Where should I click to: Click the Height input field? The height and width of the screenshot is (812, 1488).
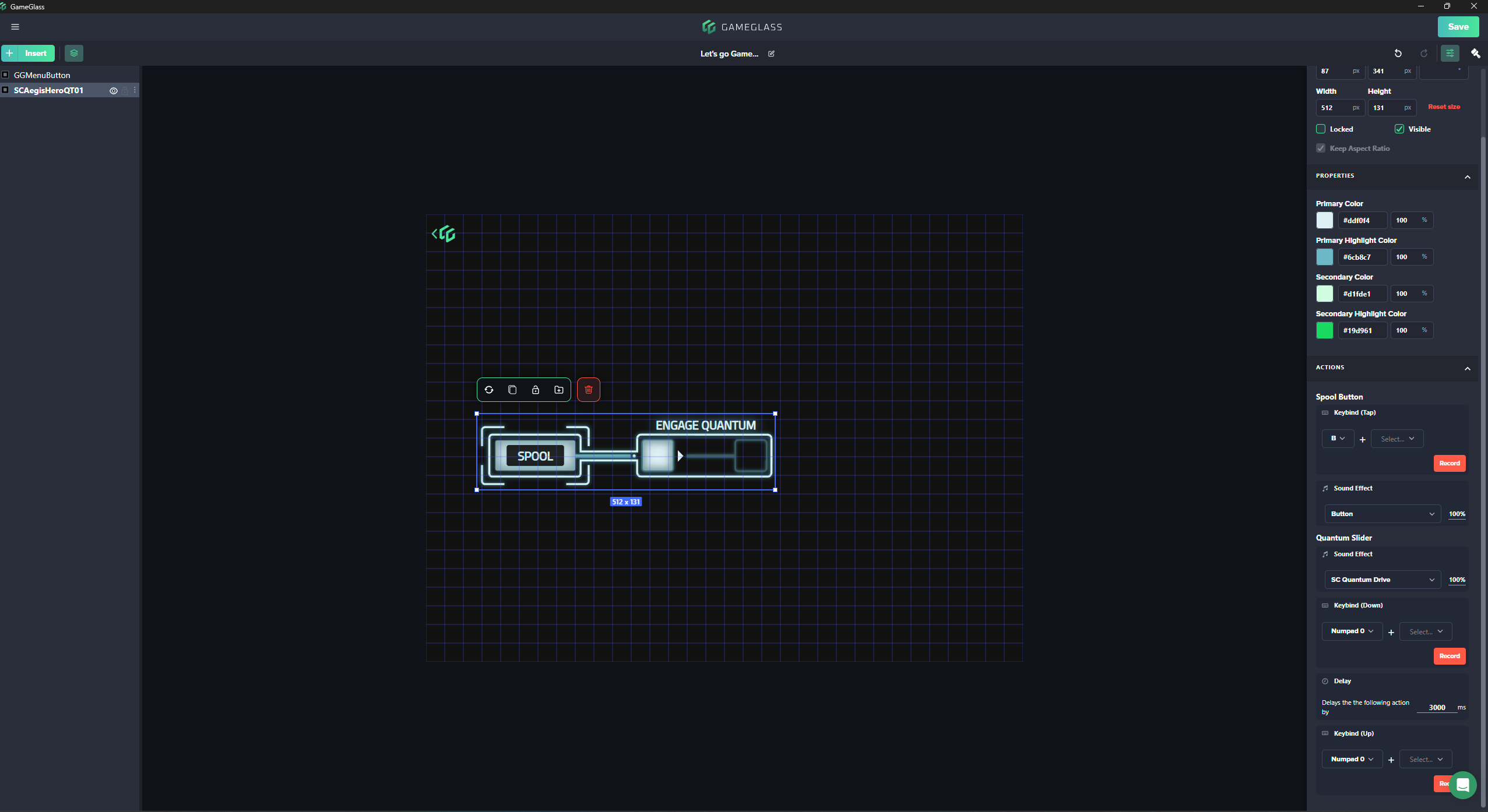coord(1392,108)
